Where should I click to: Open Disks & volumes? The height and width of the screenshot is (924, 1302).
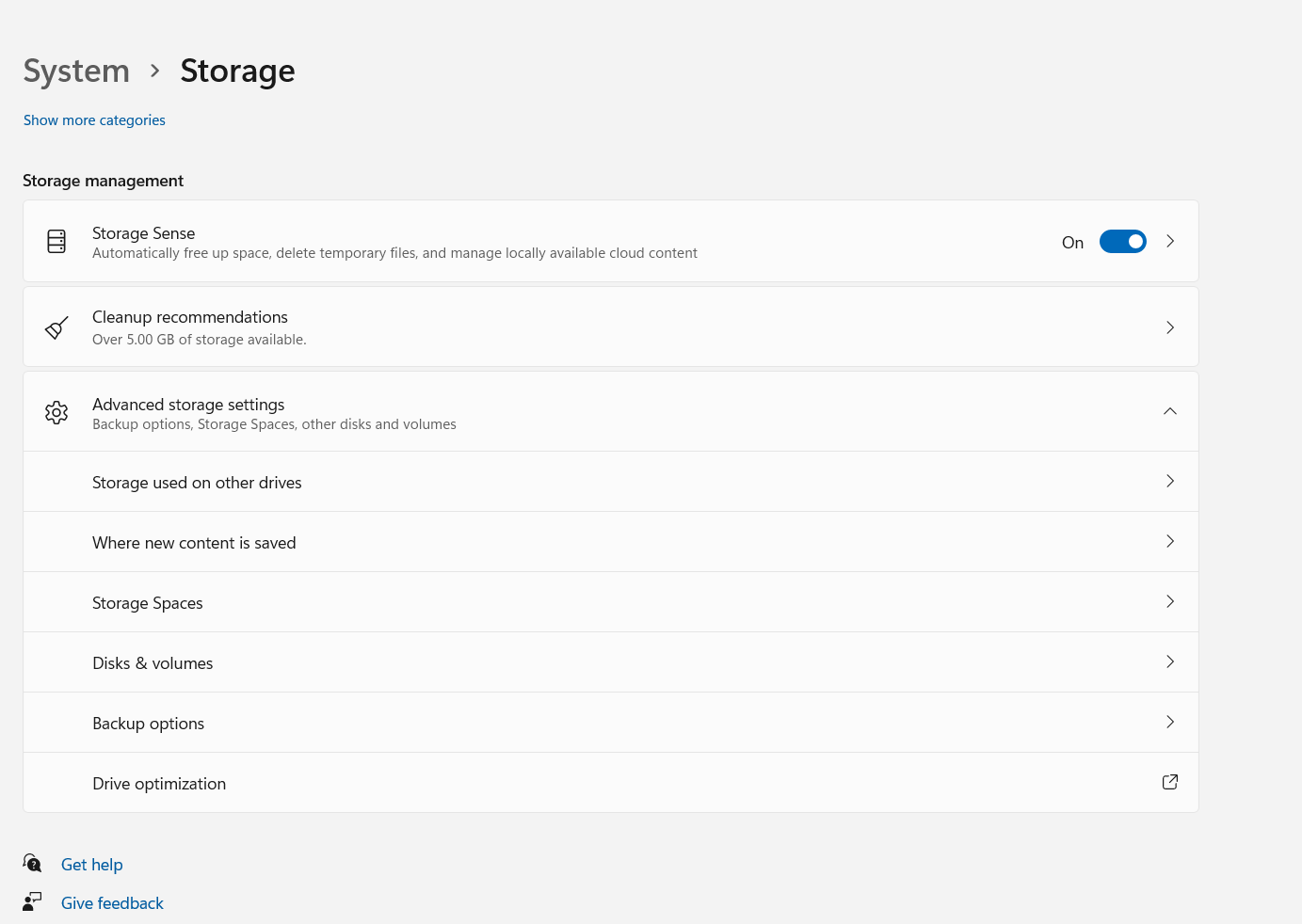[x=153, y=663]
